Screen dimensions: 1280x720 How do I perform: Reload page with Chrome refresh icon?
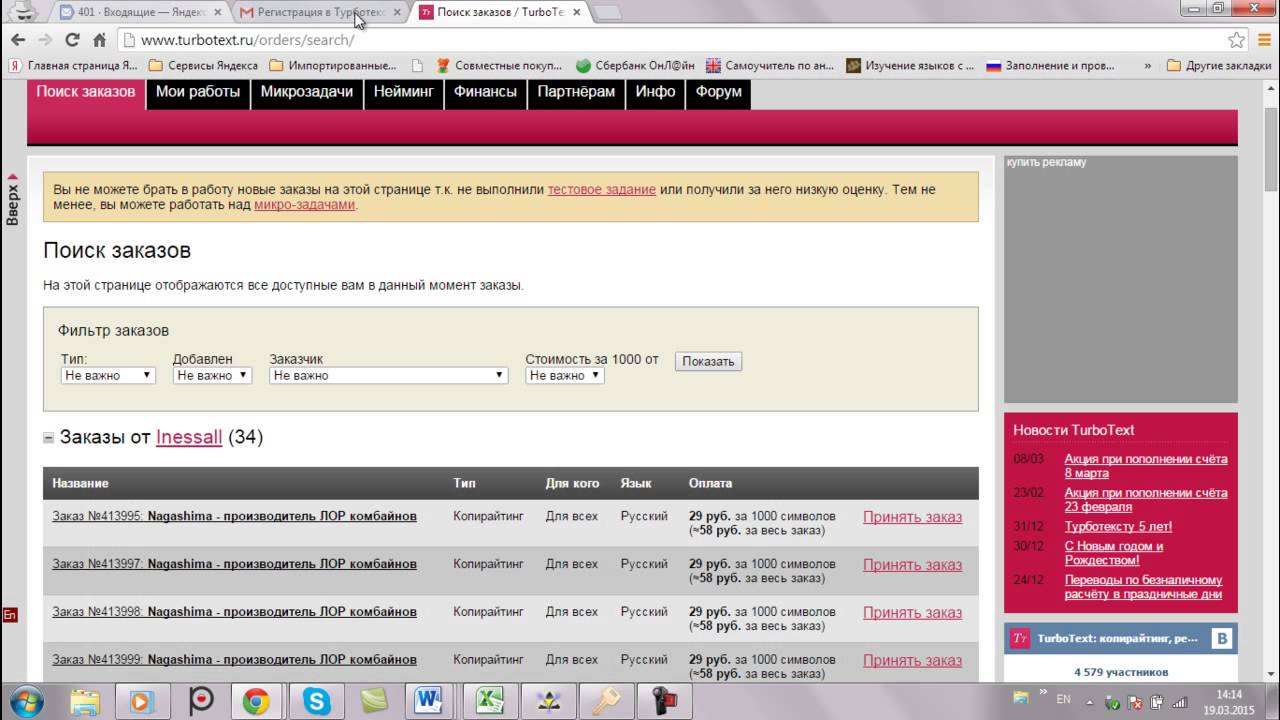pyautogui.click(x=72, y=40)
